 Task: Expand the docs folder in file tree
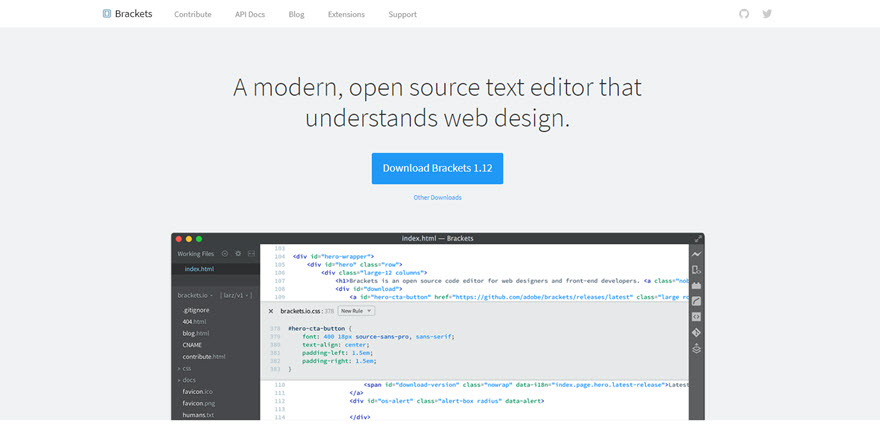[187, 380]
